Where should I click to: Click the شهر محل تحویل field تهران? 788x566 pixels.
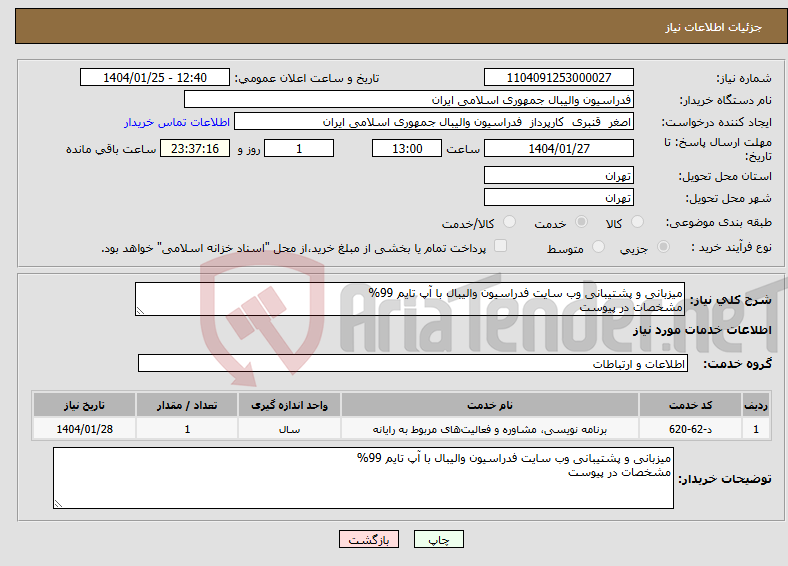[x=559, y=198]
